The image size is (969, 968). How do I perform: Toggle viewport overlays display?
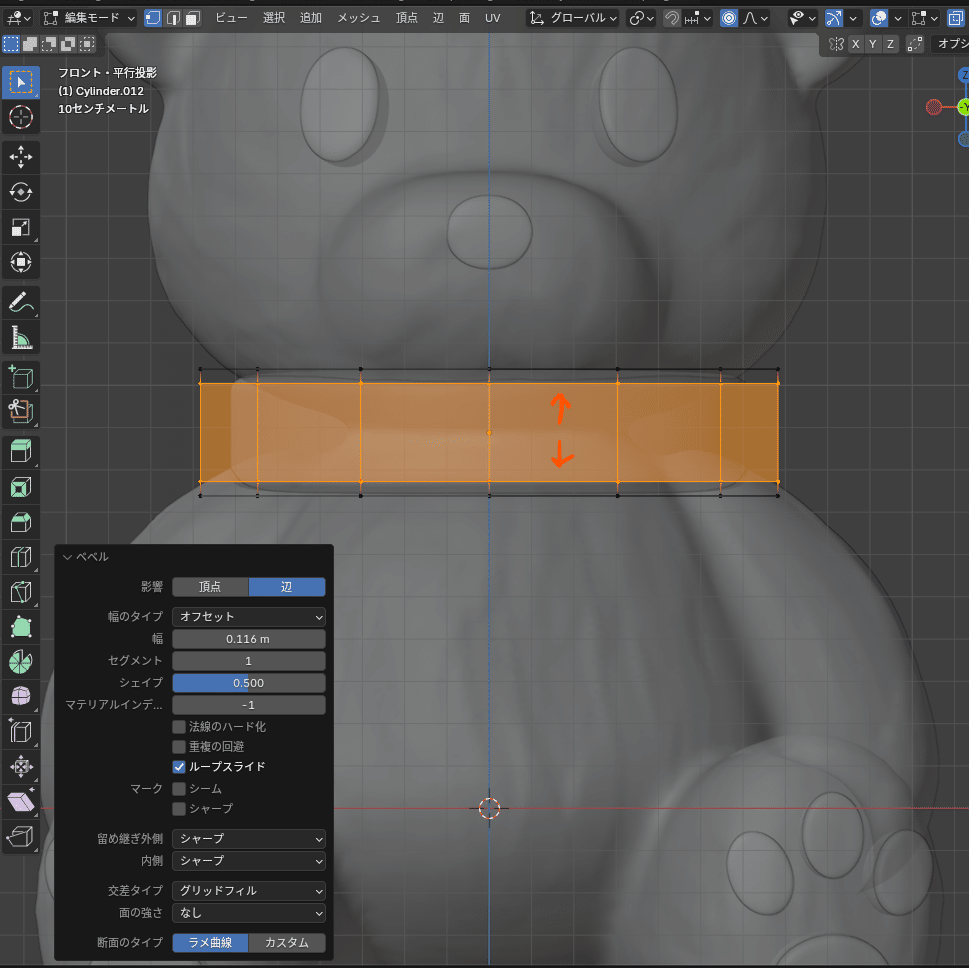click(x=878, y=18)
